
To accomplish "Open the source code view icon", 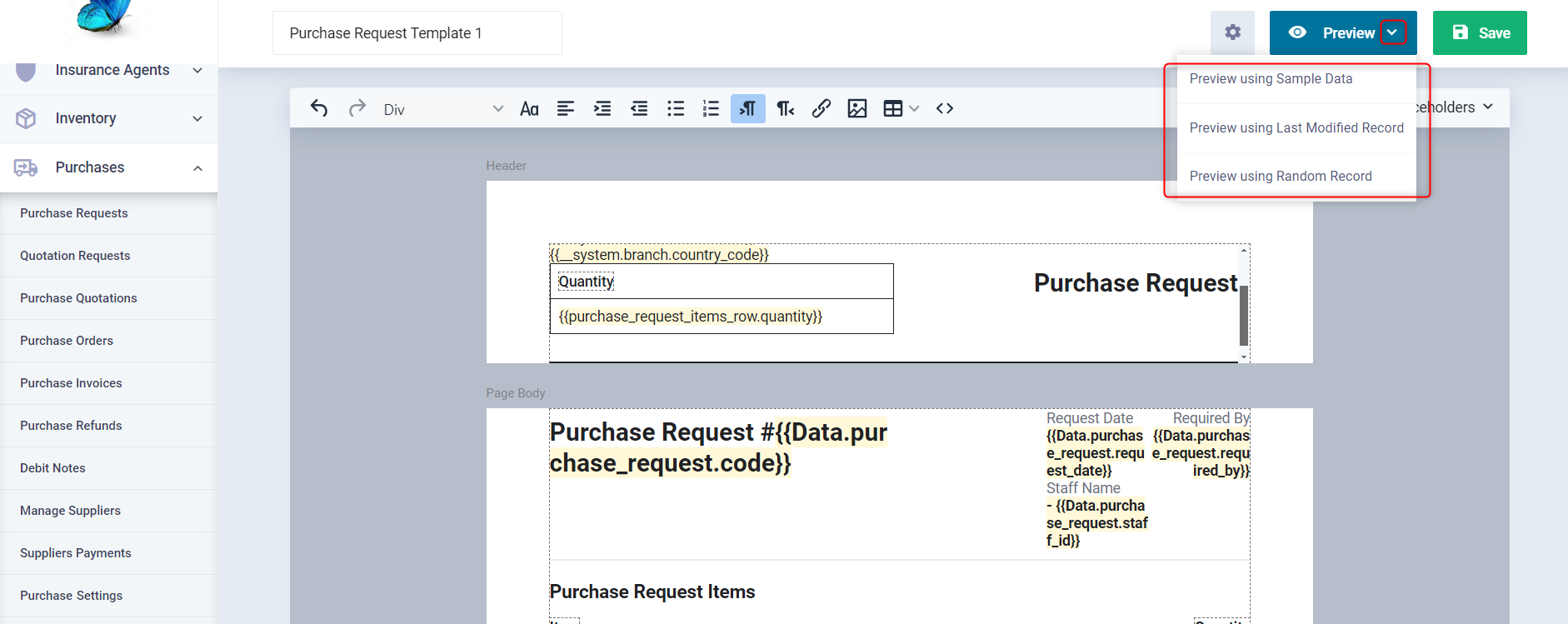I will [945, 108].
